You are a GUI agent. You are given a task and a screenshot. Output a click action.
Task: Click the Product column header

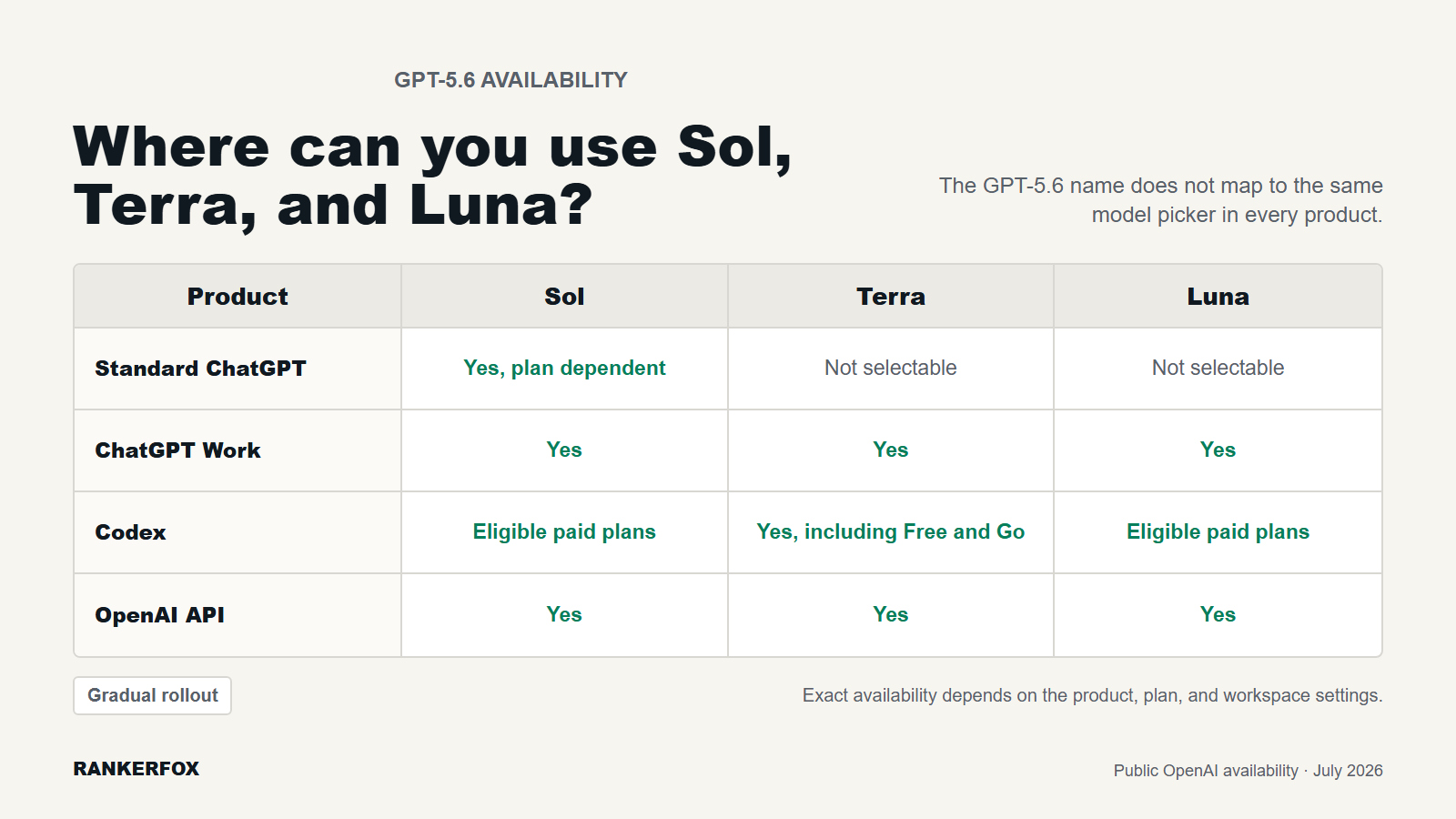click(238, 297)
